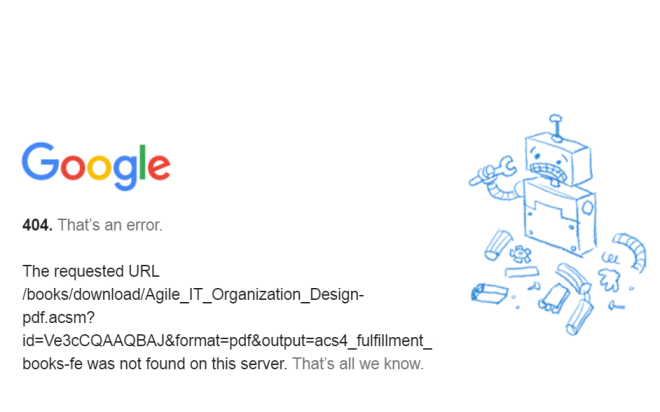Viewport: 660px width, 412px height.
Task: Click the Google logo
Action: tap(96, 166)
